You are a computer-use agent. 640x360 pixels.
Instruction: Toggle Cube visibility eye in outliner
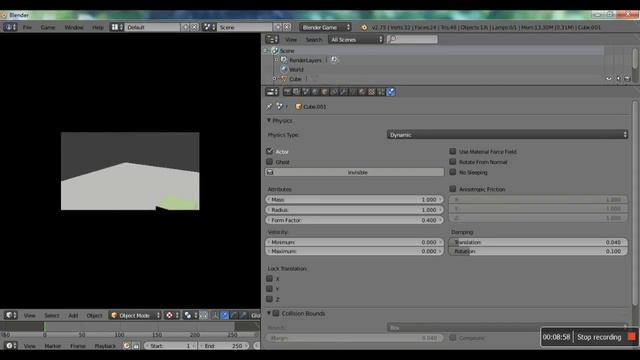click(609, 78)
